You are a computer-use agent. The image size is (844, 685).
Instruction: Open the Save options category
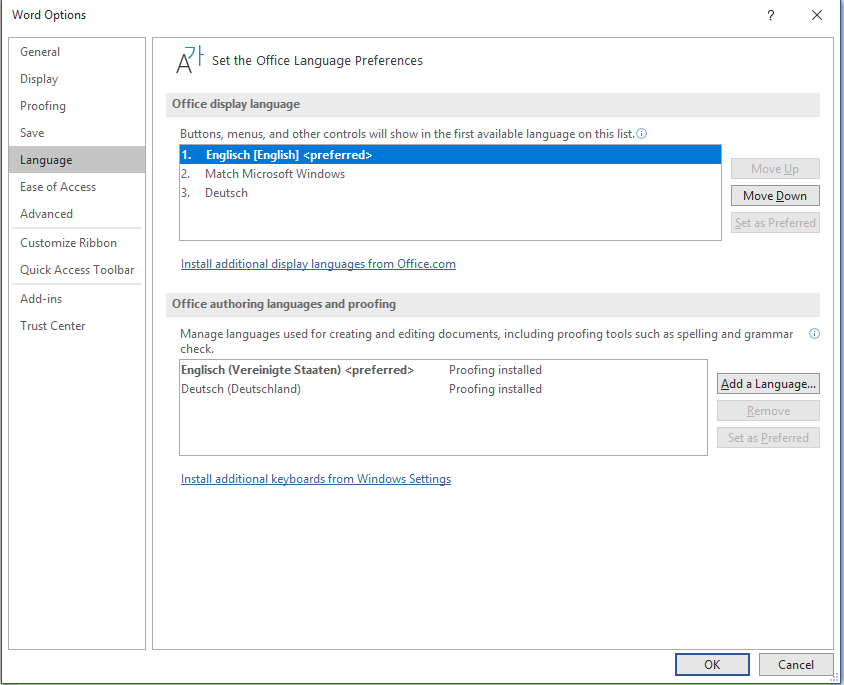tap(77, 132)
